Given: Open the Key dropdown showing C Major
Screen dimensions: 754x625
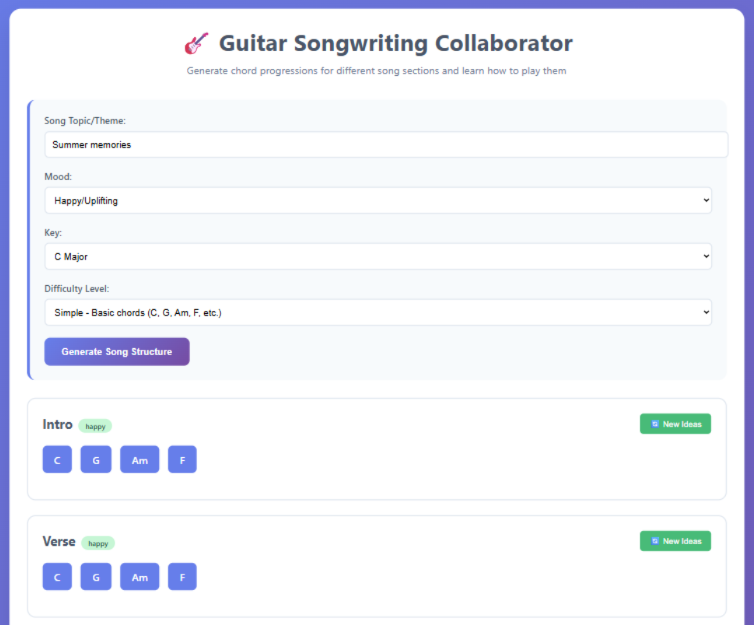Looking at the screenshot, I should point(378,256).
